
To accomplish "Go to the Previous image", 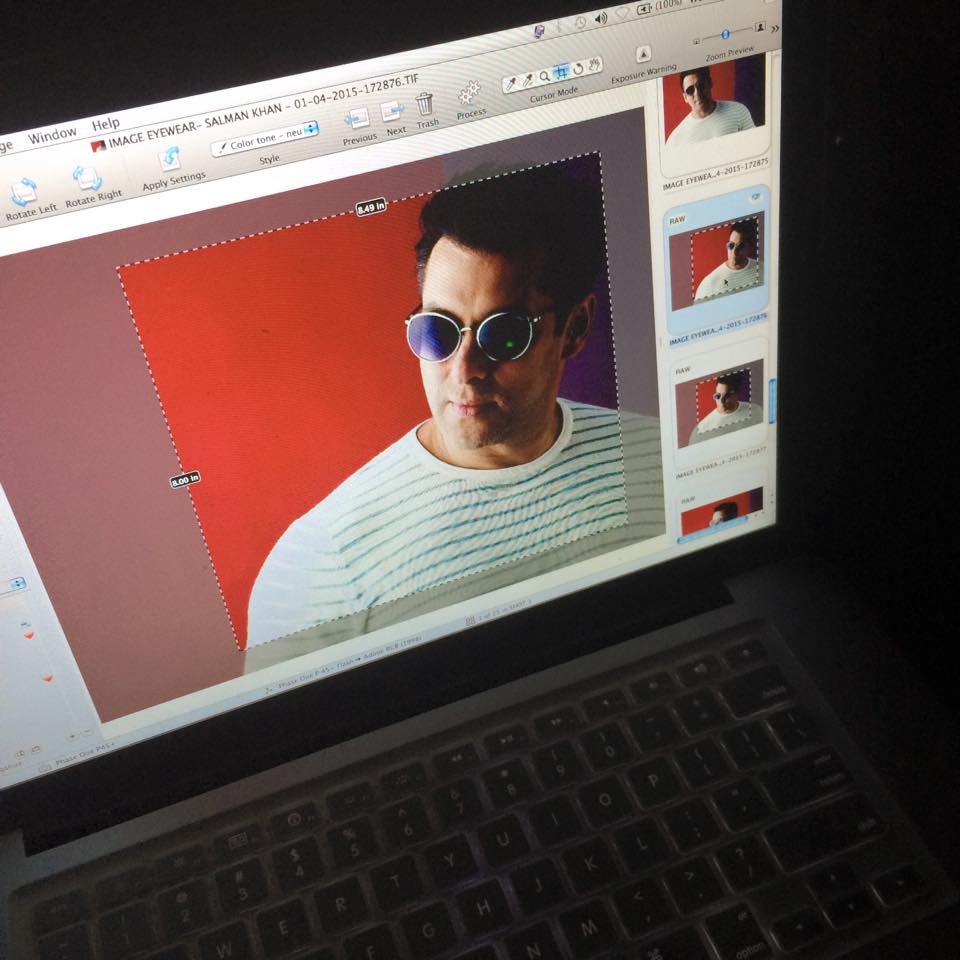I will coord(356,119).
